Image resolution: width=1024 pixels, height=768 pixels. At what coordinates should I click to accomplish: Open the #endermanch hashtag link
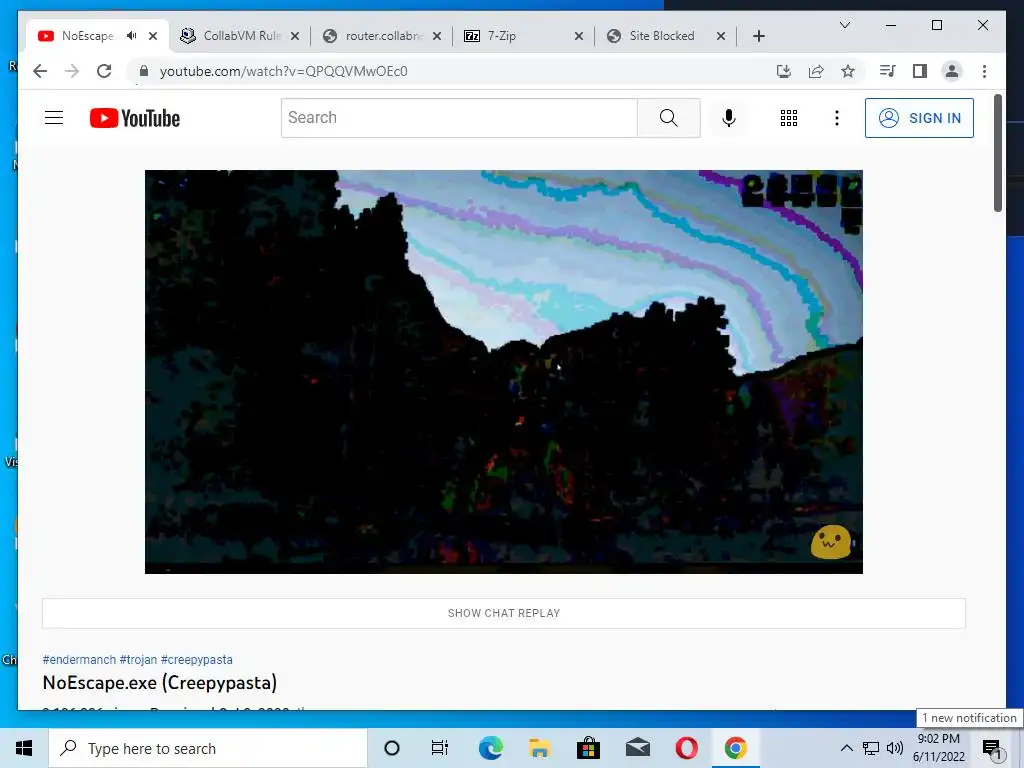[79, 660]
